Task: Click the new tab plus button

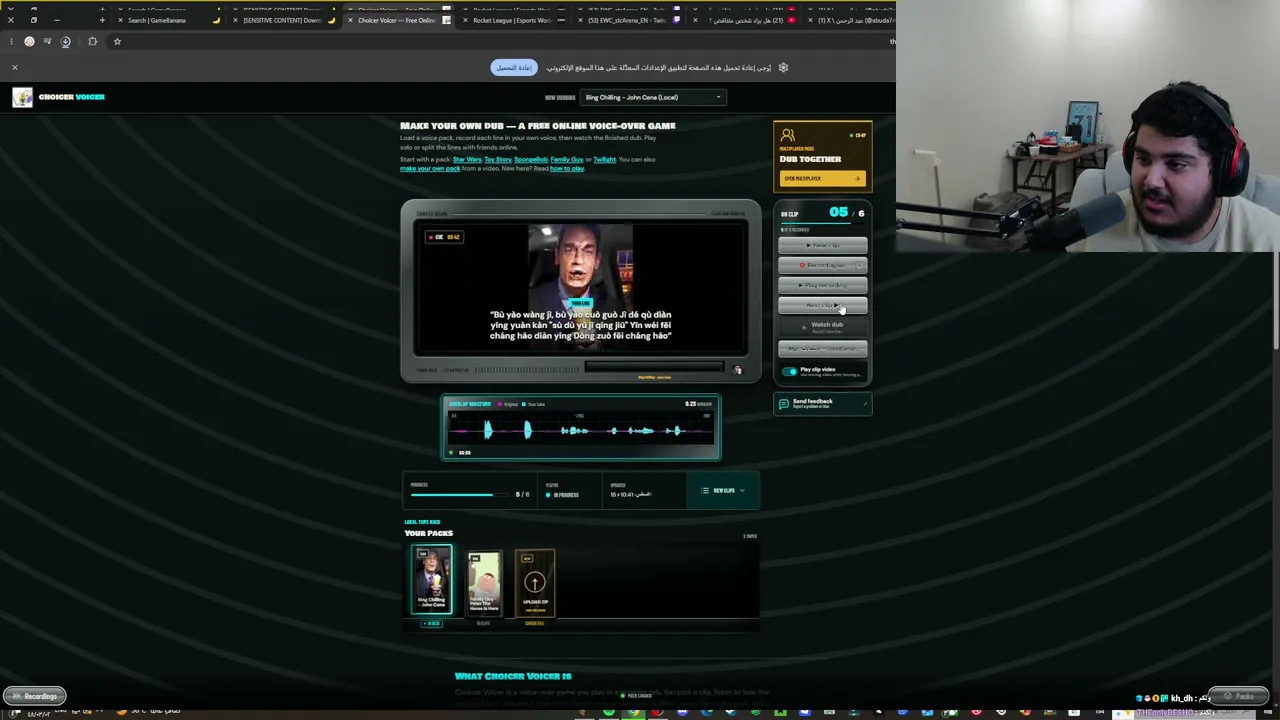Action: point(102,20)
